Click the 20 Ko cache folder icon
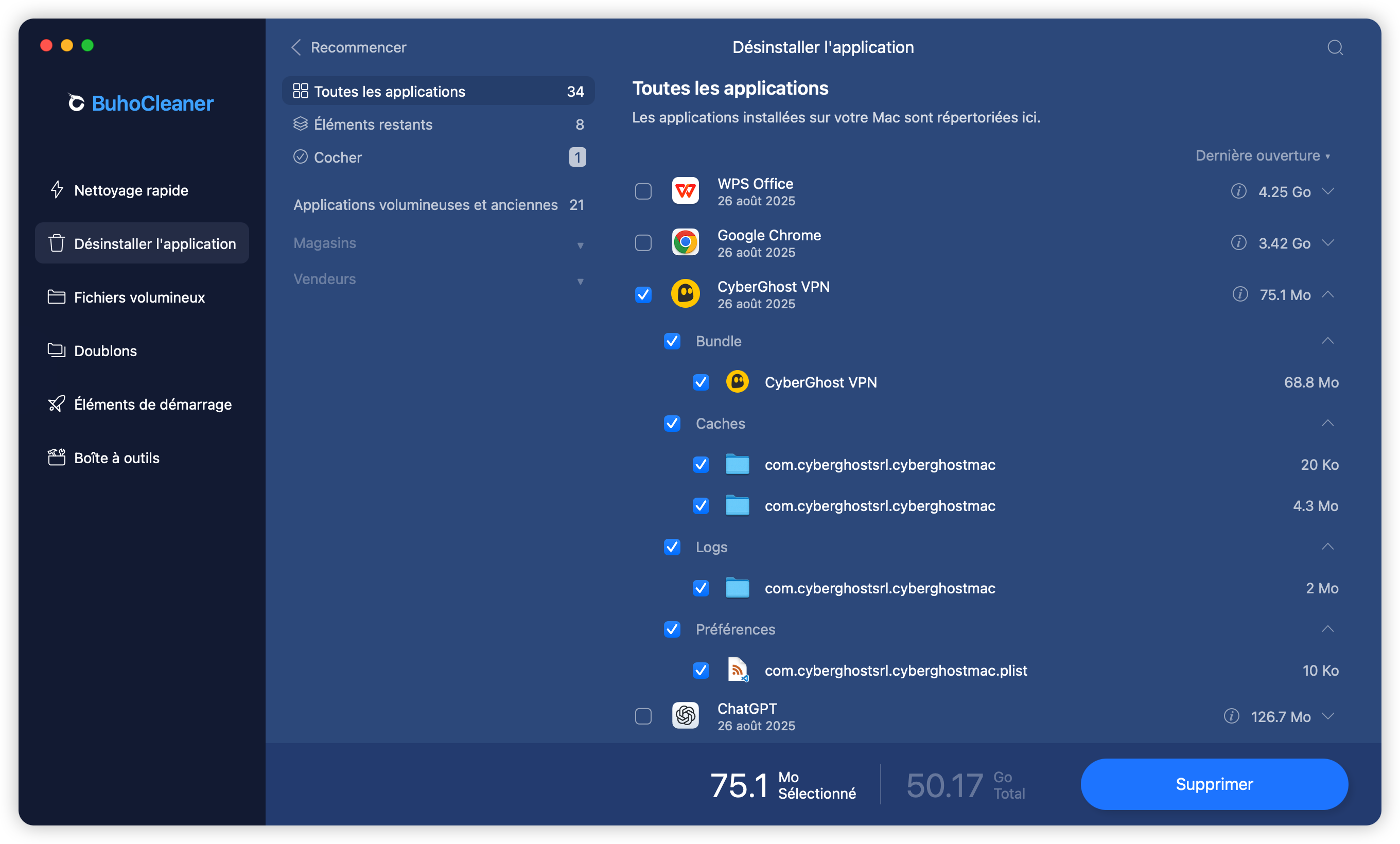 click(x=737, y=464)
